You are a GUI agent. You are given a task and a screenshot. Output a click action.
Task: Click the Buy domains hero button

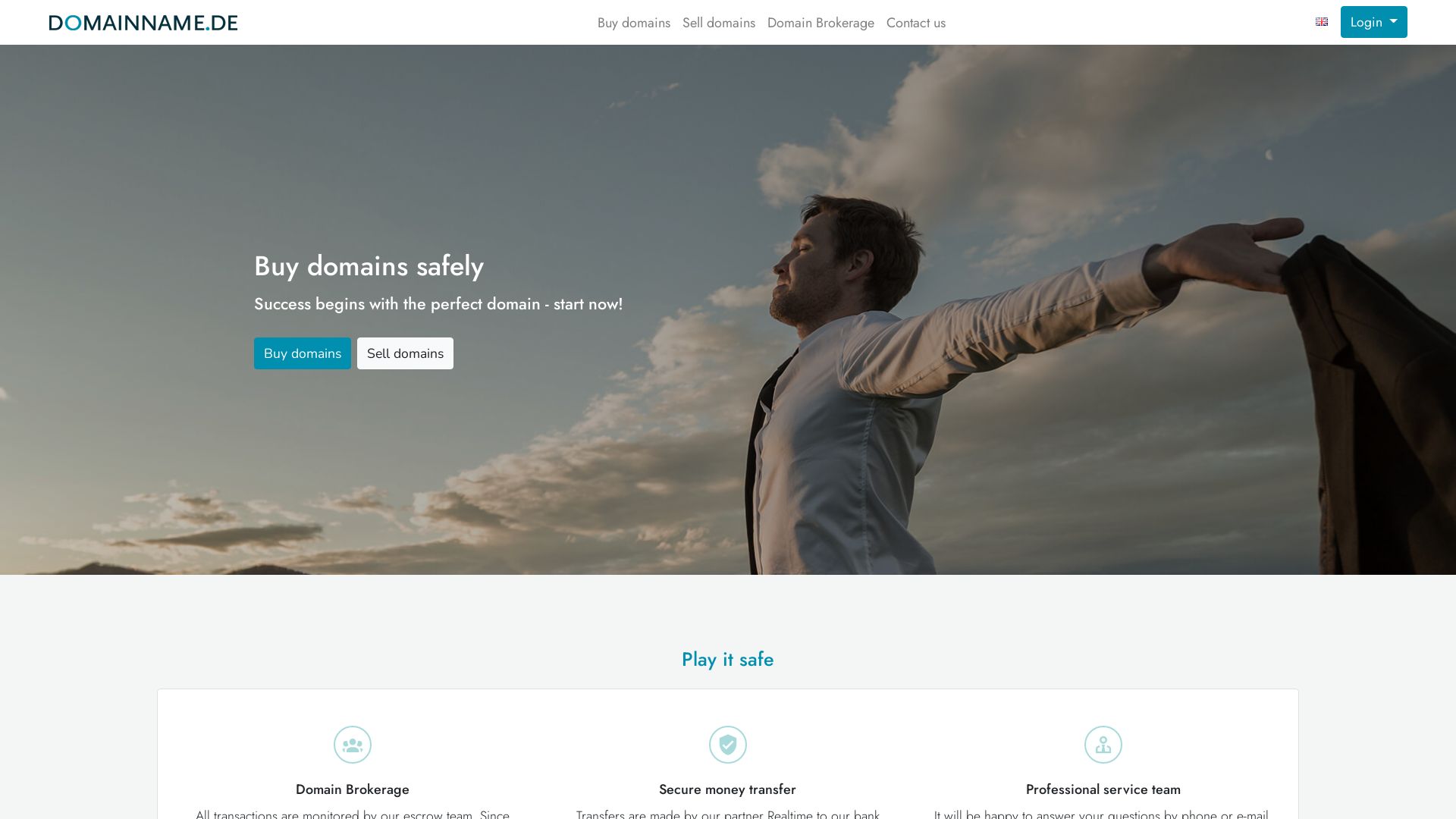[x=302, y=352]
